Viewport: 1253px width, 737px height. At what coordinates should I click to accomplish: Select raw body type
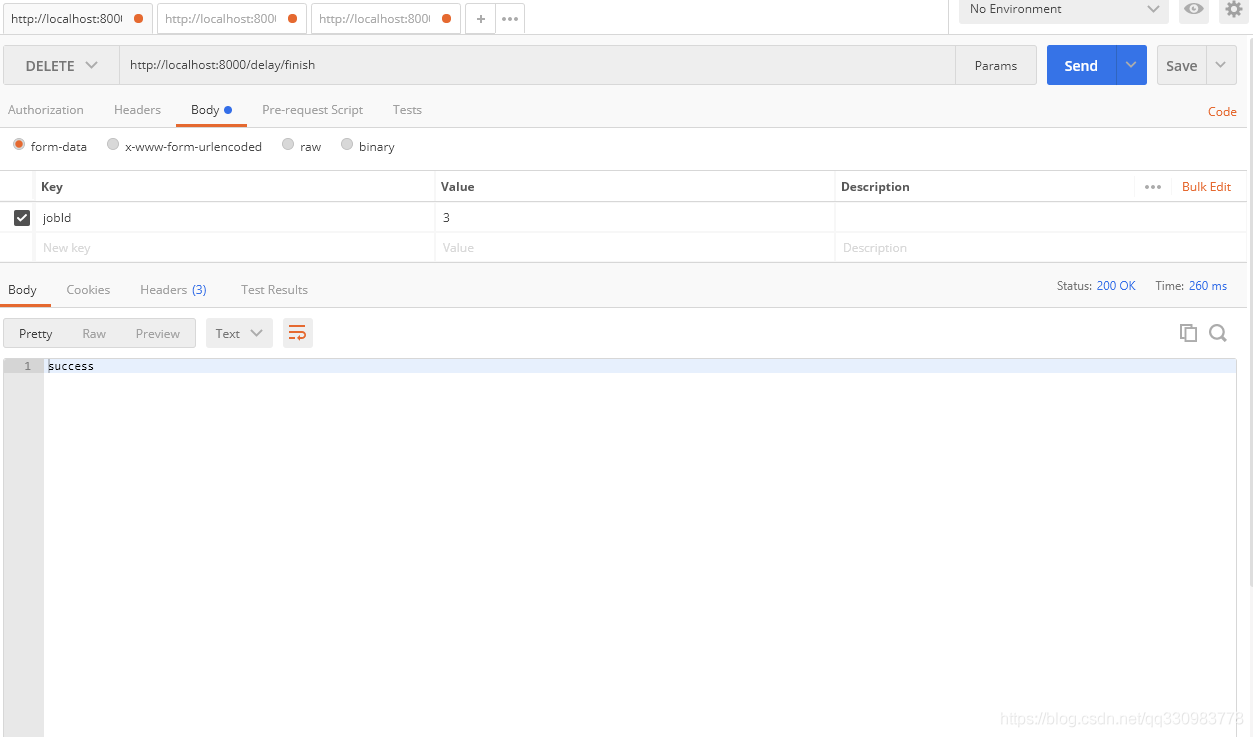(288, 145)
